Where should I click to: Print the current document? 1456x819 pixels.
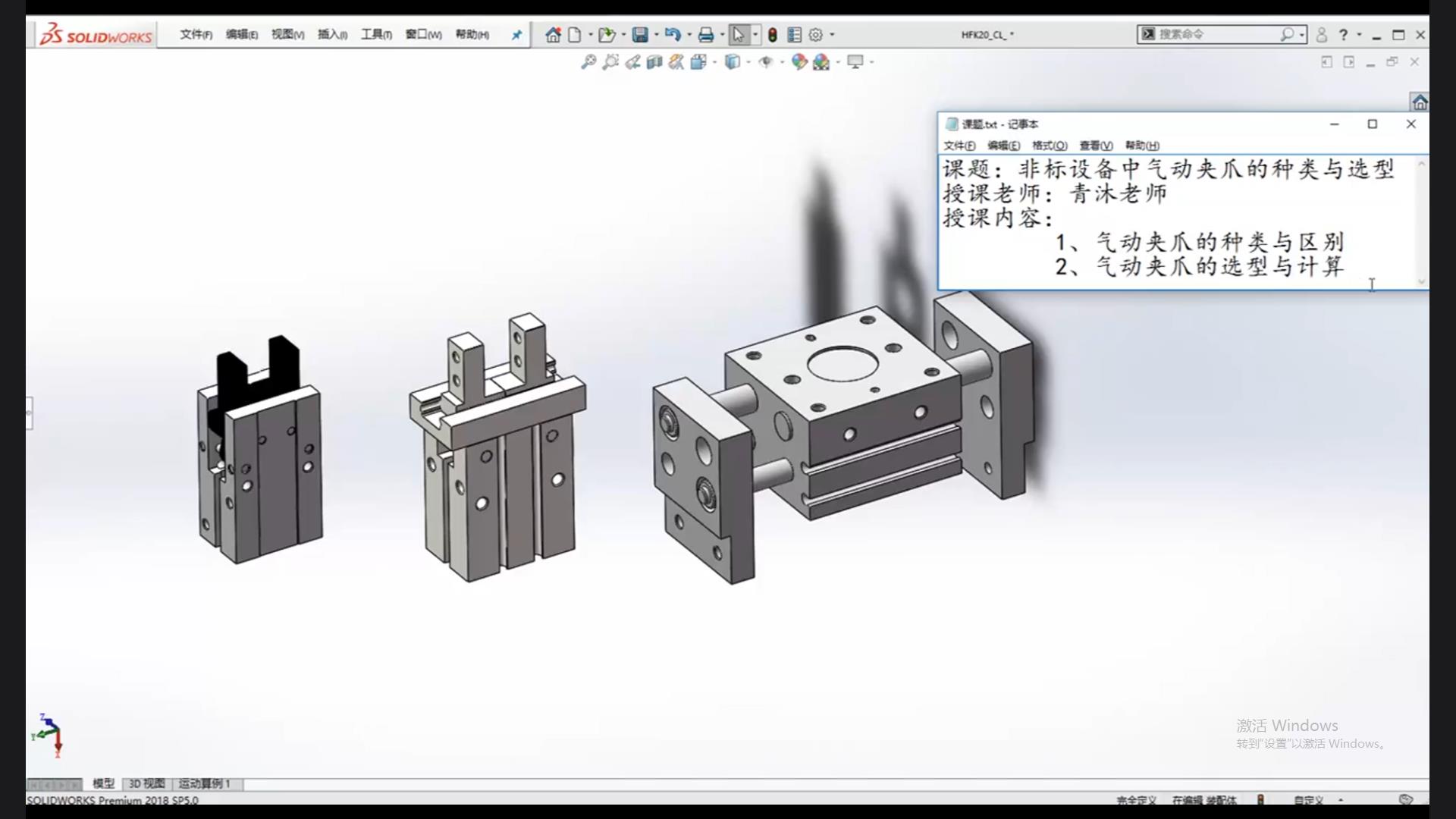(706, 35)
